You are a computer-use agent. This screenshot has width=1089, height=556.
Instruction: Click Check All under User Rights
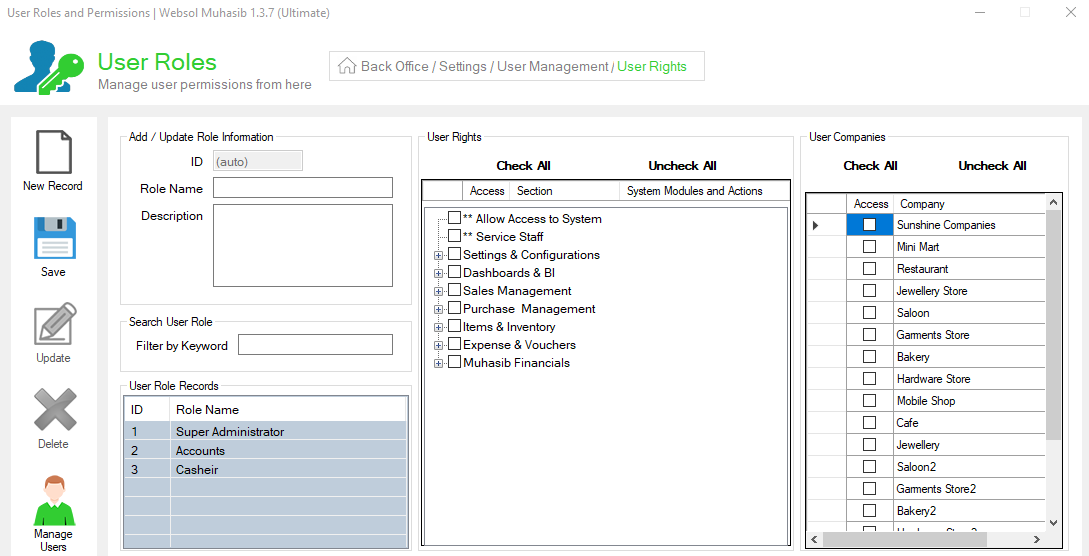click(524, 166)
